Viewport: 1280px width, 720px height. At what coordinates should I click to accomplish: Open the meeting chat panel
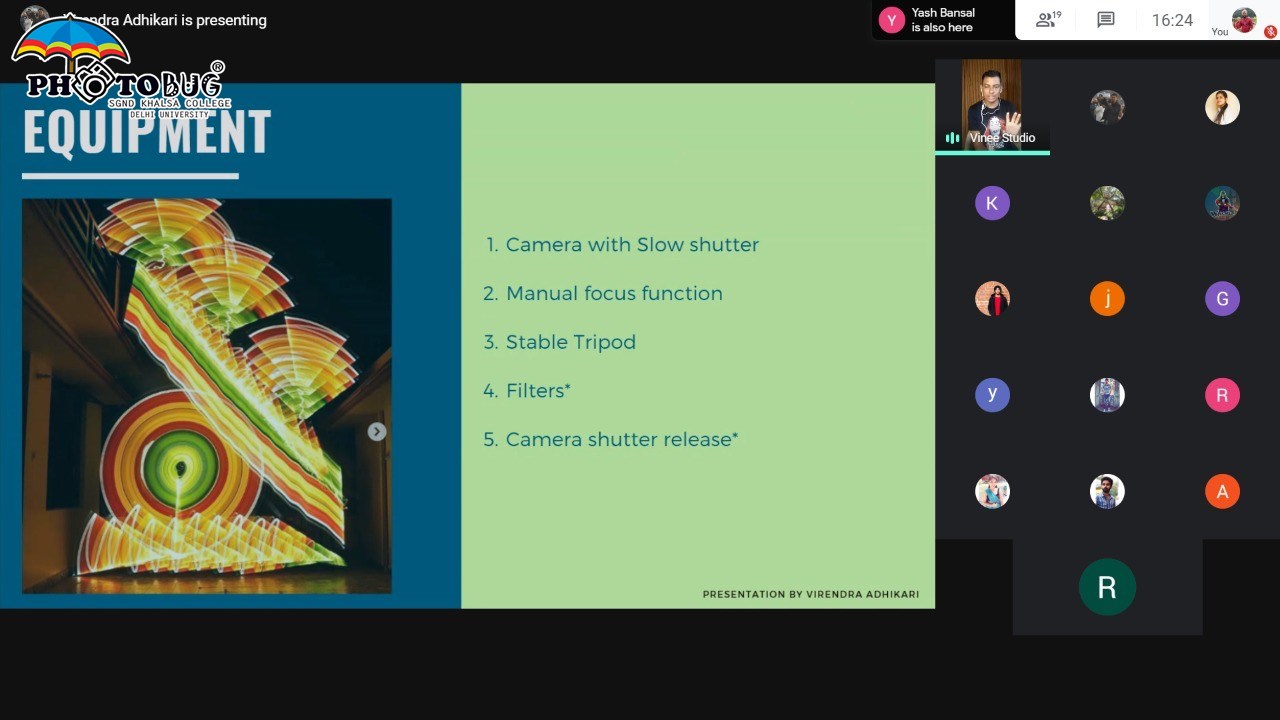tap(1105, 20)
